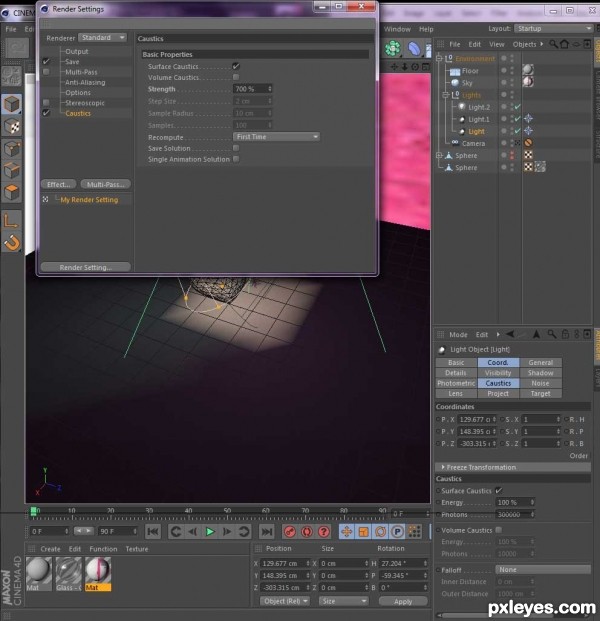Open the Falloff None dropdown
The image size is (600, 621).
543,570
